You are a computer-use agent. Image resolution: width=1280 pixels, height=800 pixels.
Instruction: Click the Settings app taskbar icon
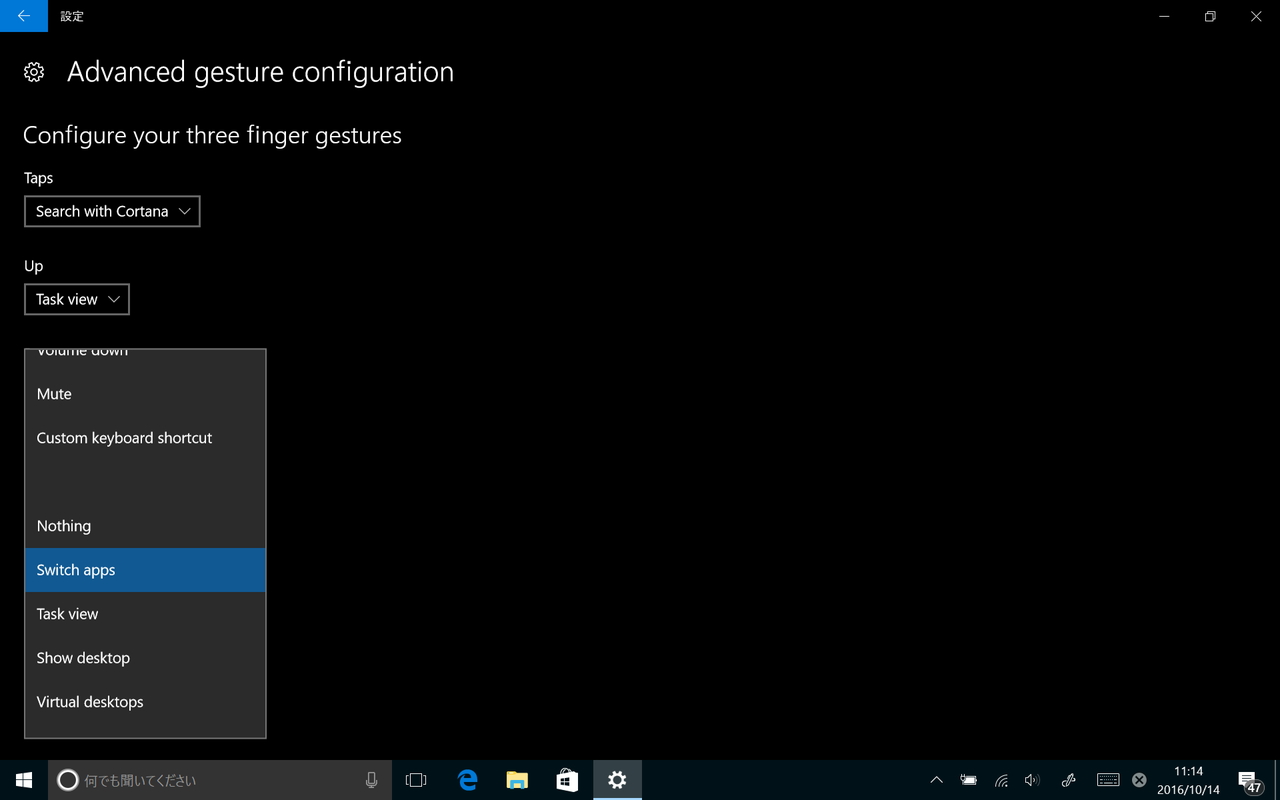pos(617,780)
